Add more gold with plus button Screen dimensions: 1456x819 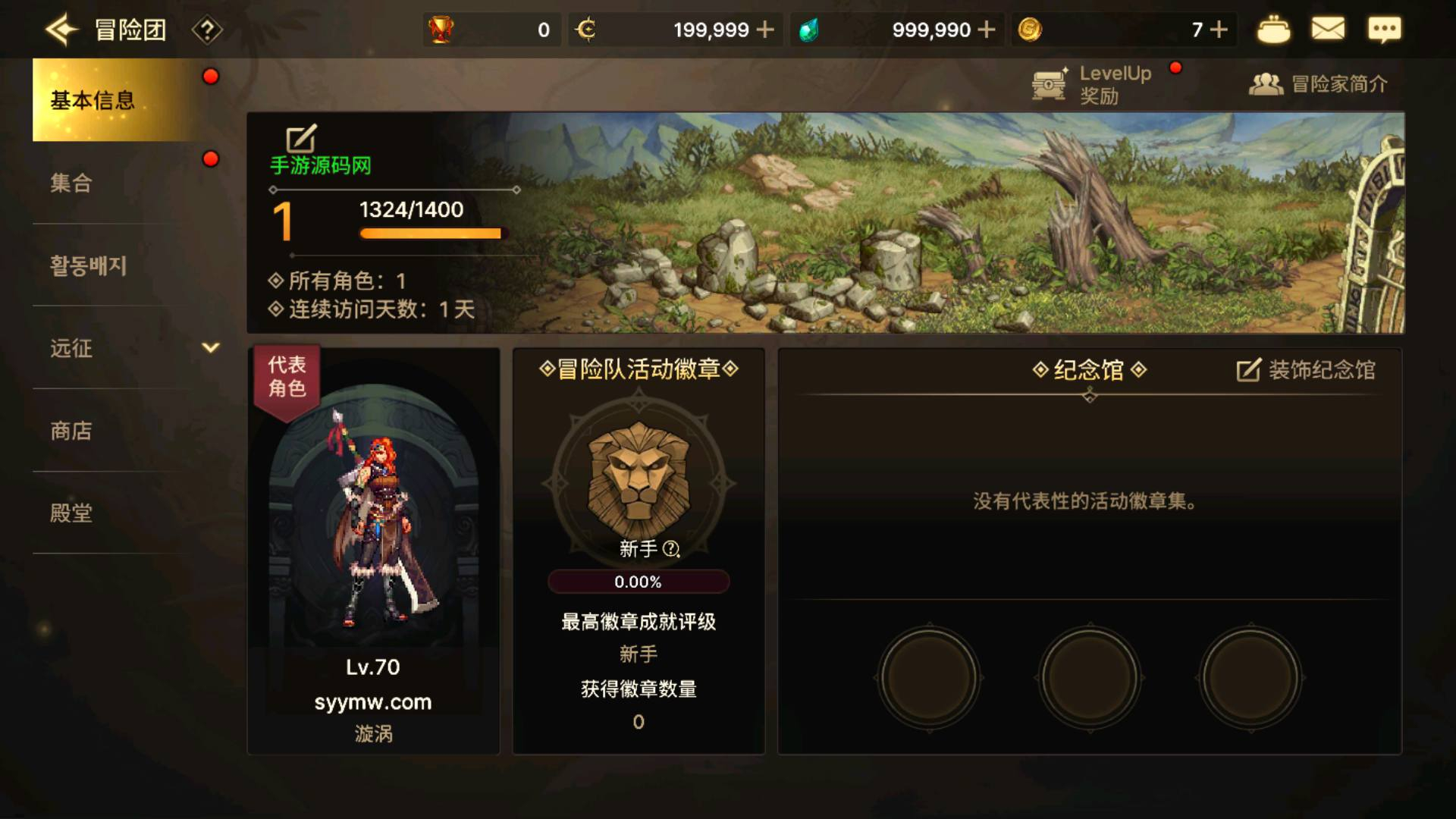pyautogui.click(x=766, y=30)
